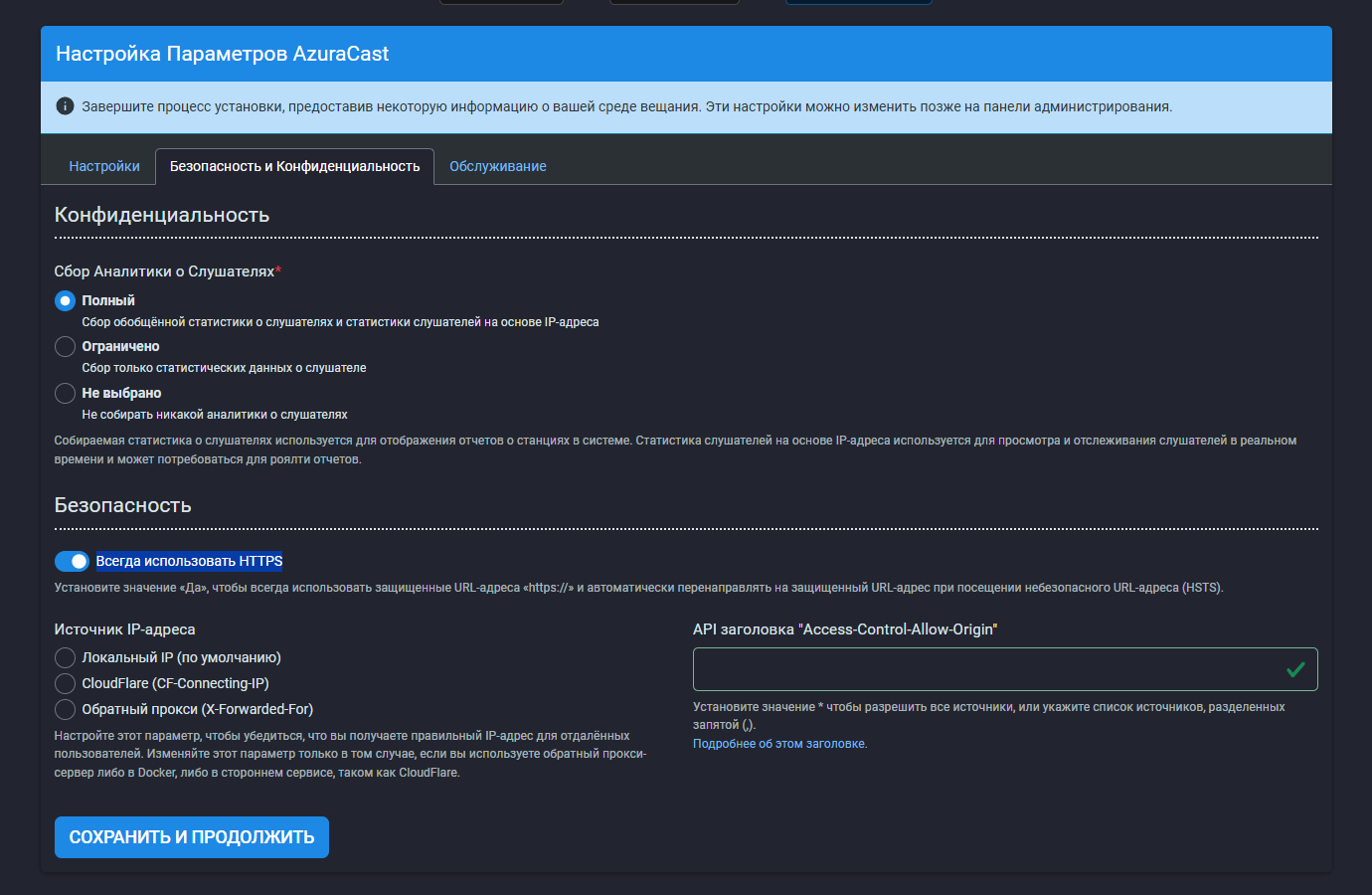Click the green checkmark in the API header field
The image size is (1372, 895).
1295,669
